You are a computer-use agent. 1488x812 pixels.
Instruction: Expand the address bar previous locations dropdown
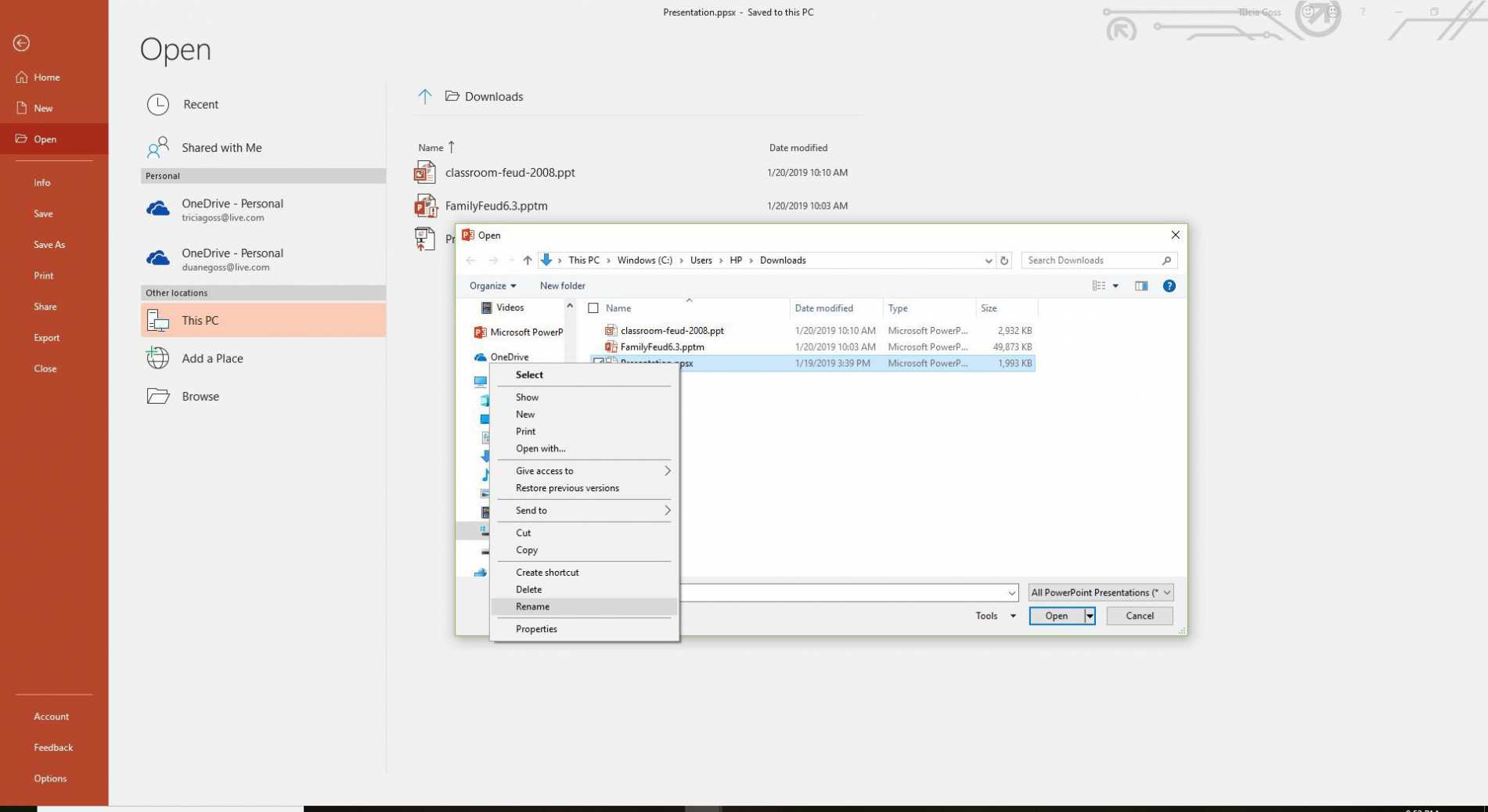click(x=988, y=260)
